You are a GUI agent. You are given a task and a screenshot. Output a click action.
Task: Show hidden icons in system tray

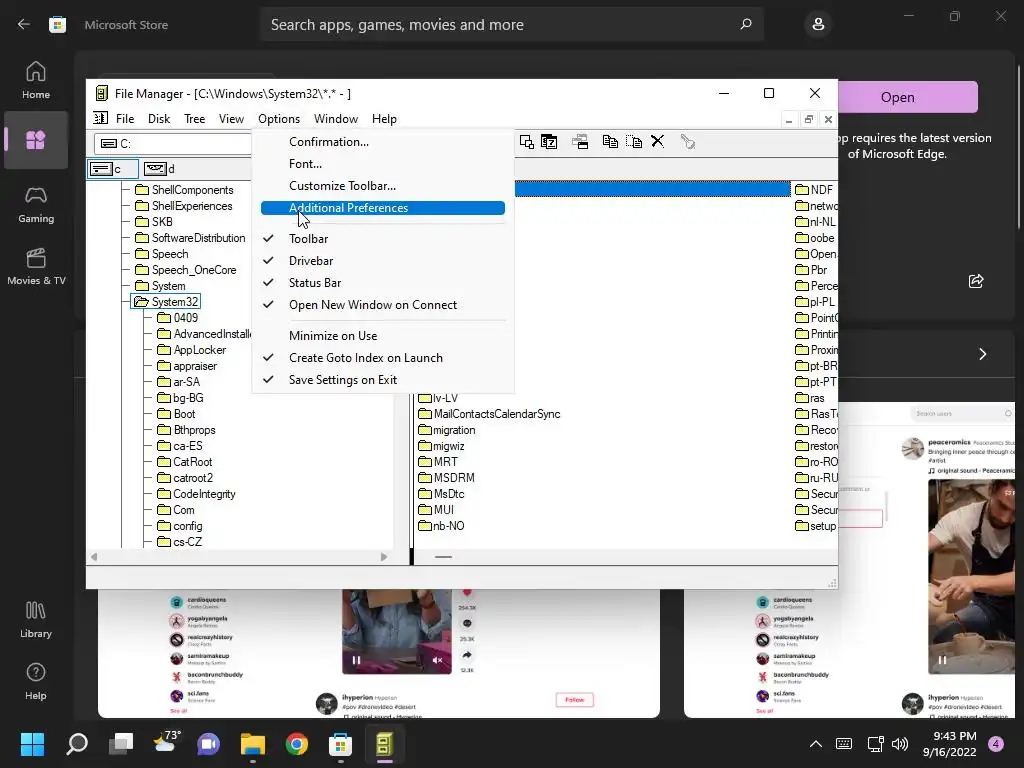point(815,744)
